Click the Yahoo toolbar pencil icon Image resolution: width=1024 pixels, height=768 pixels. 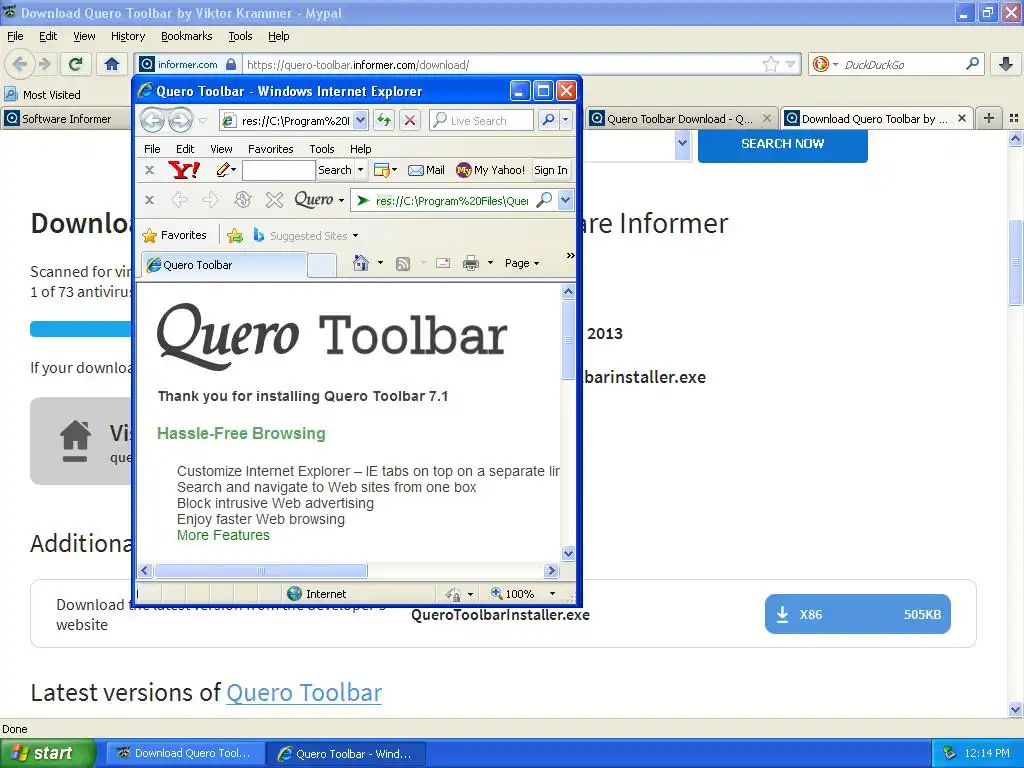(223, 170)
